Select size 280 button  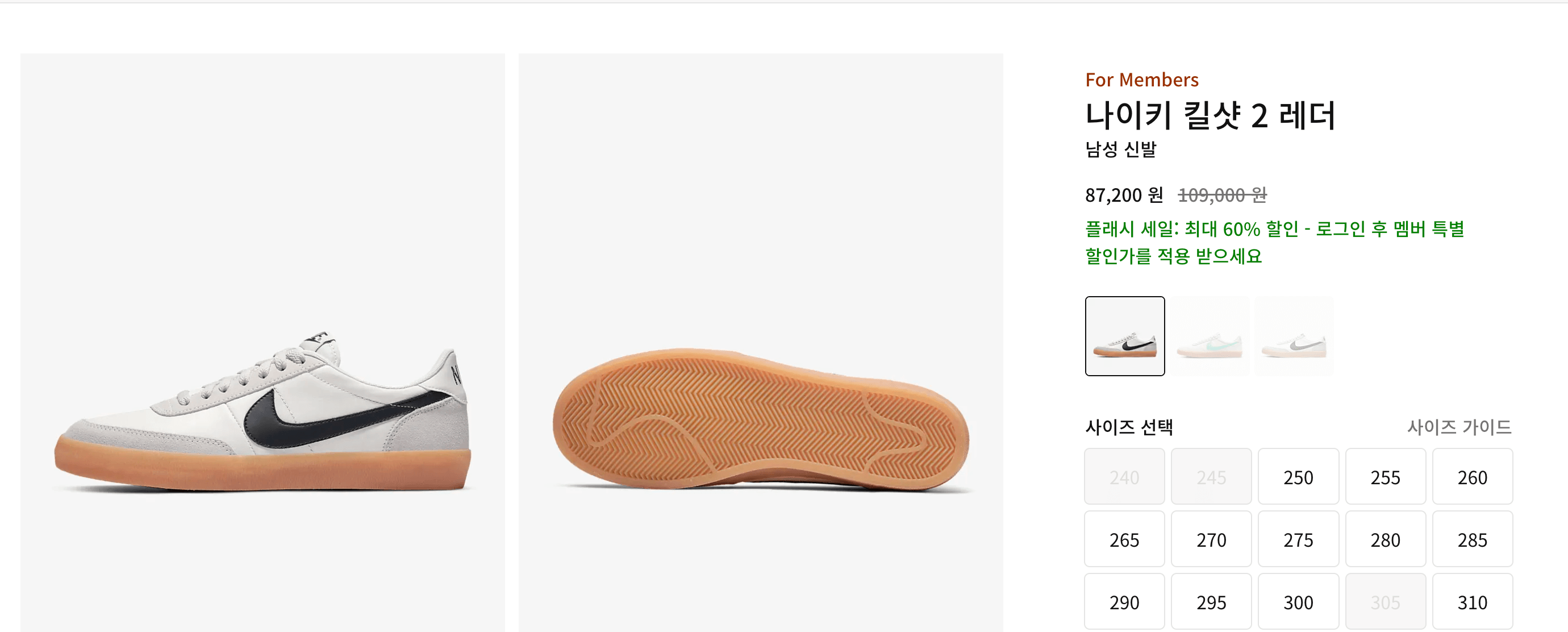tap(1386, 539)
